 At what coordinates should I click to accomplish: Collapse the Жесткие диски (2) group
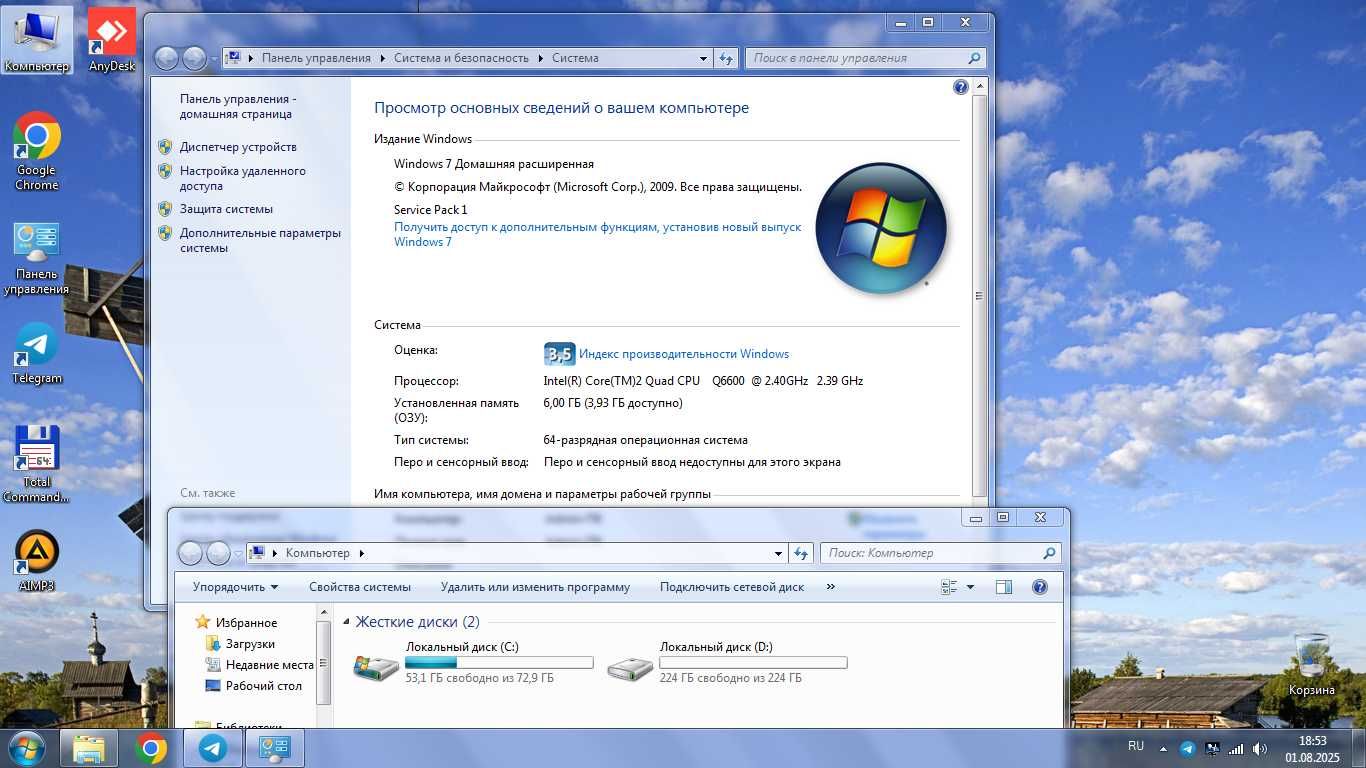pos(347,622)
